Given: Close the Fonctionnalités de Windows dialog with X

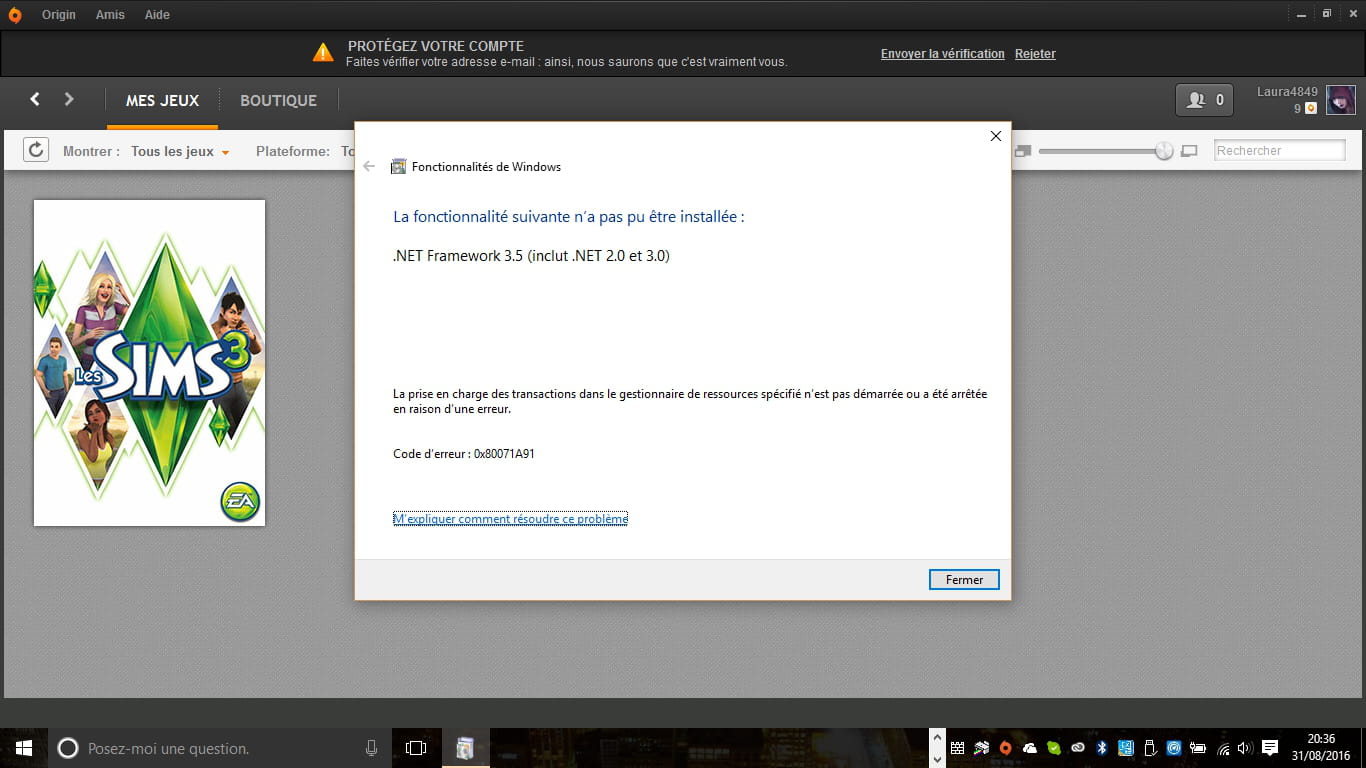Looking at the screenshot, I should pos(995,136).
